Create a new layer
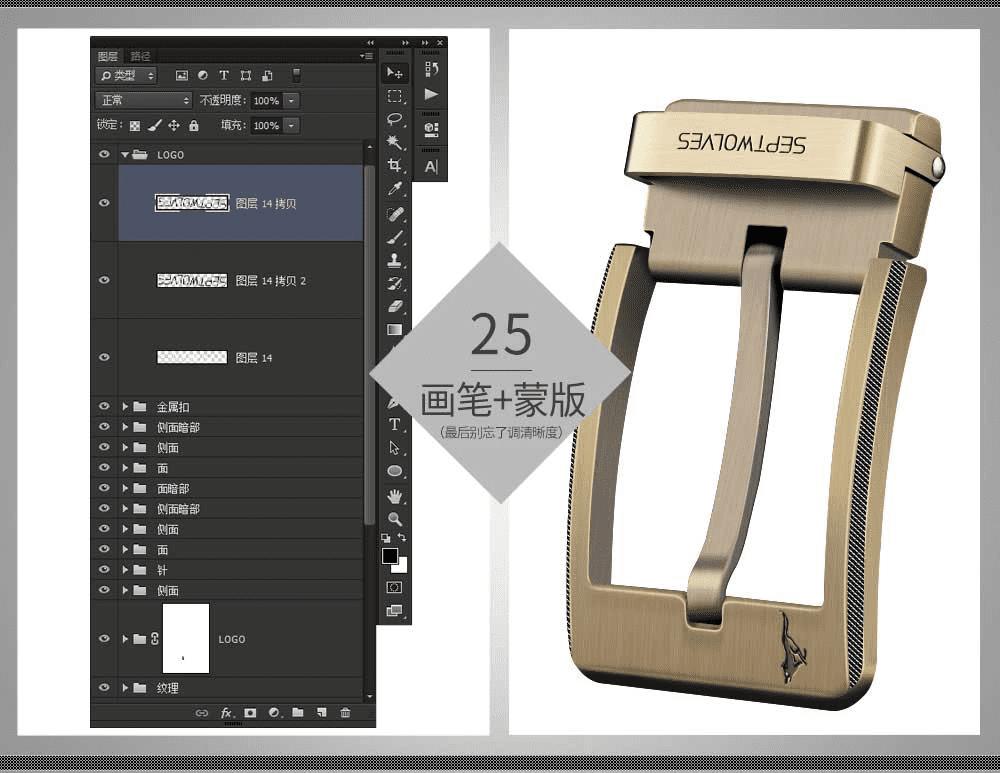 pyautogui.click(x=321, y=712)
